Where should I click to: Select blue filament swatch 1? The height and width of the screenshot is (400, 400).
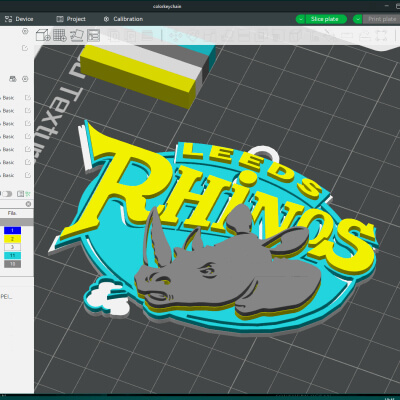(x=12, y=230)
